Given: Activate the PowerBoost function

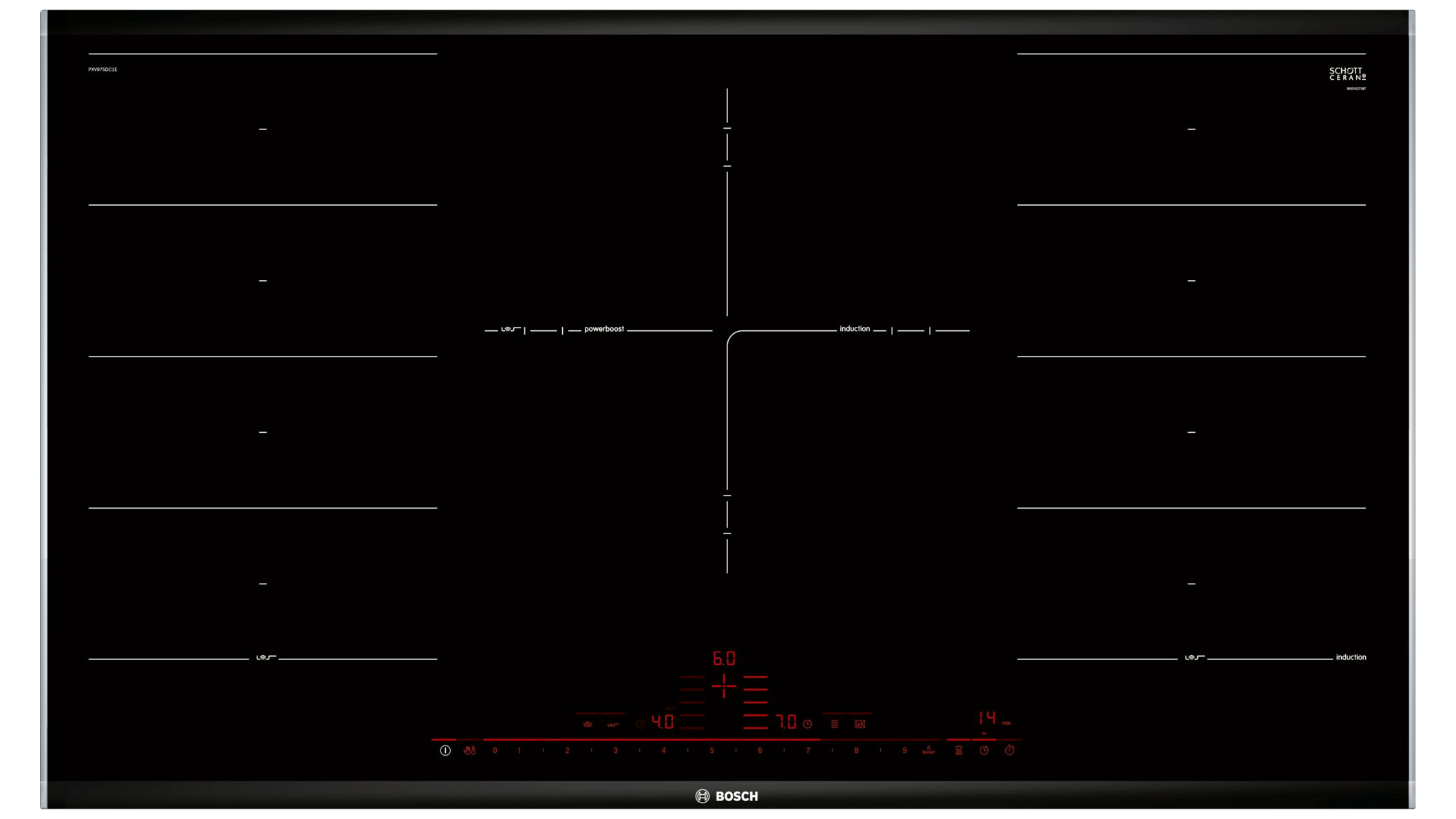Looking at the screenshot, I should tap(928, 750).
